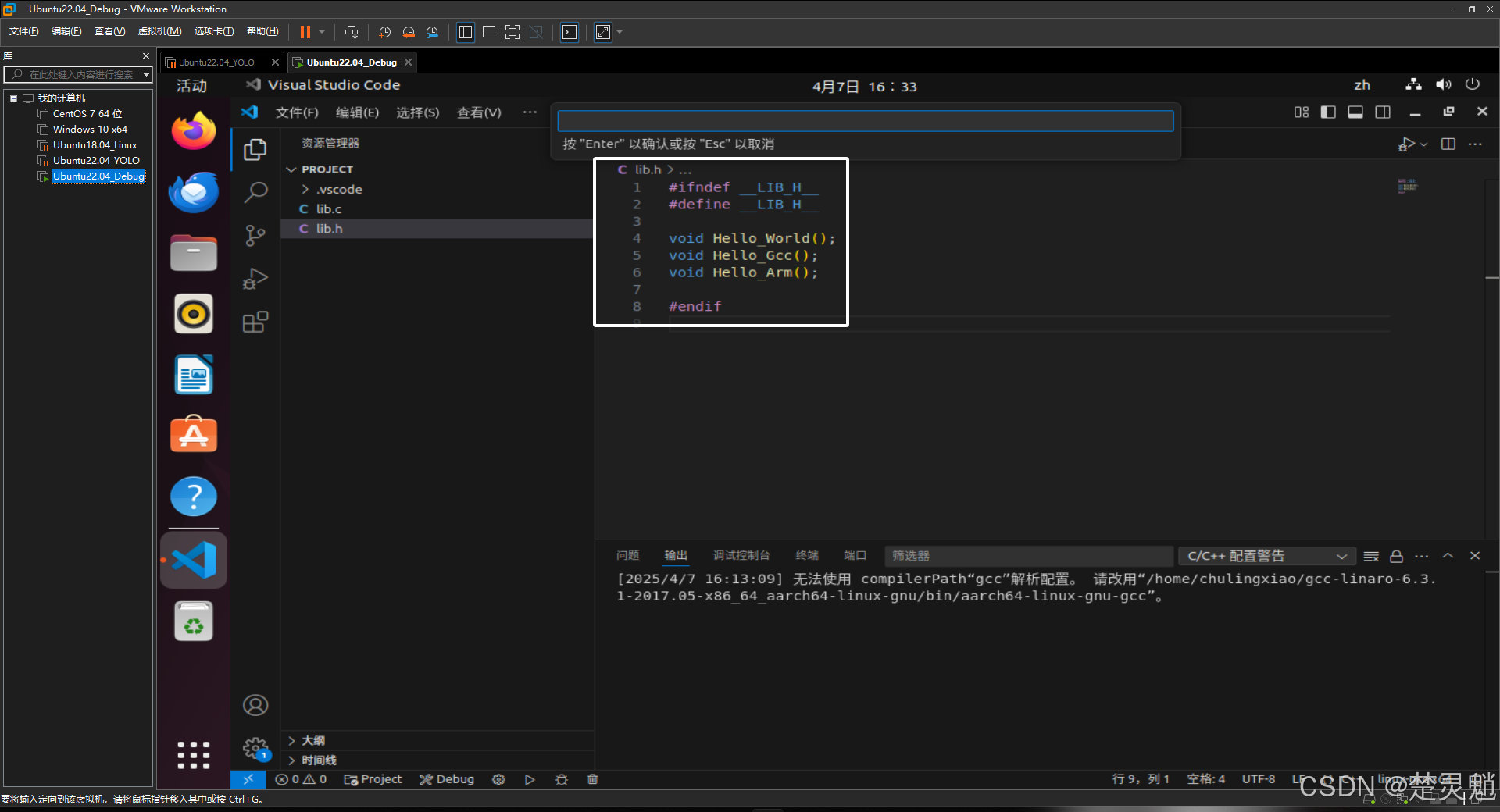Click the run triangle in status bar
The height and width of the screenshot is (812, 1500).
tap(530, 779)
